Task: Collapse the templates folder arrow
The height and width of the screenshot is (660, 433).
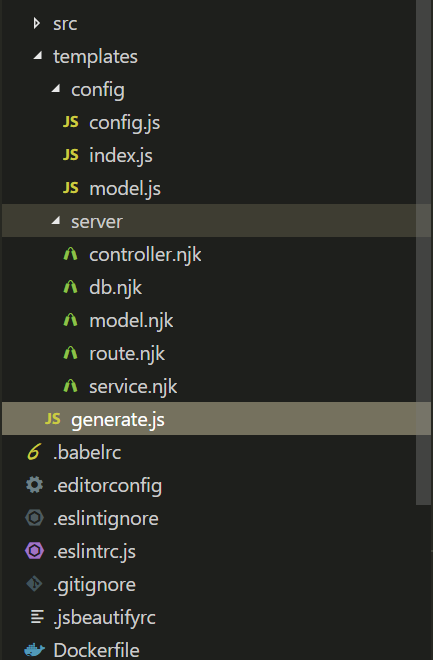Action: click(38, 56)
